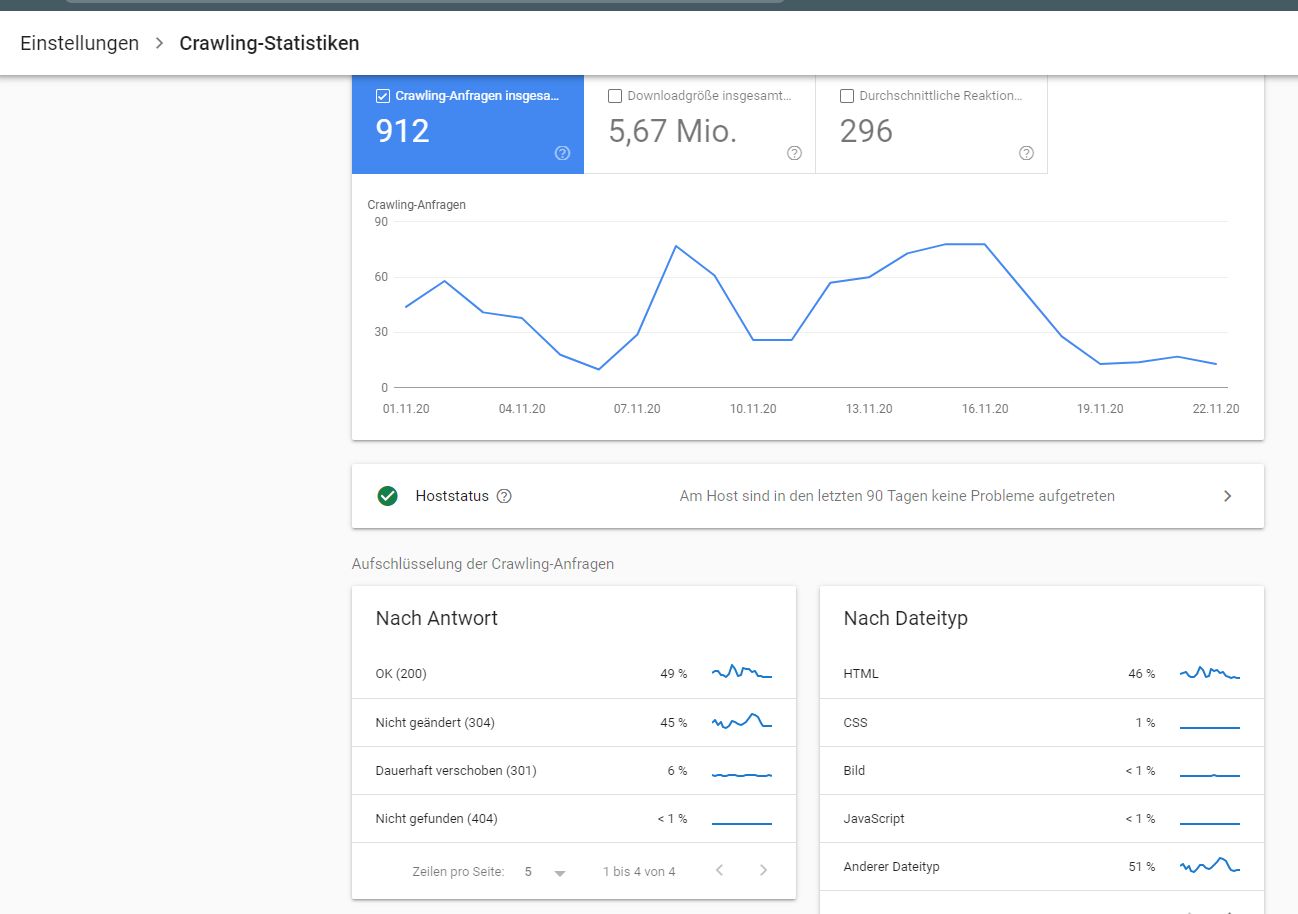Screen dimensions: 1298x914
Task: Click the OK (200) sparkline chart
Action: tap(742, 673)
